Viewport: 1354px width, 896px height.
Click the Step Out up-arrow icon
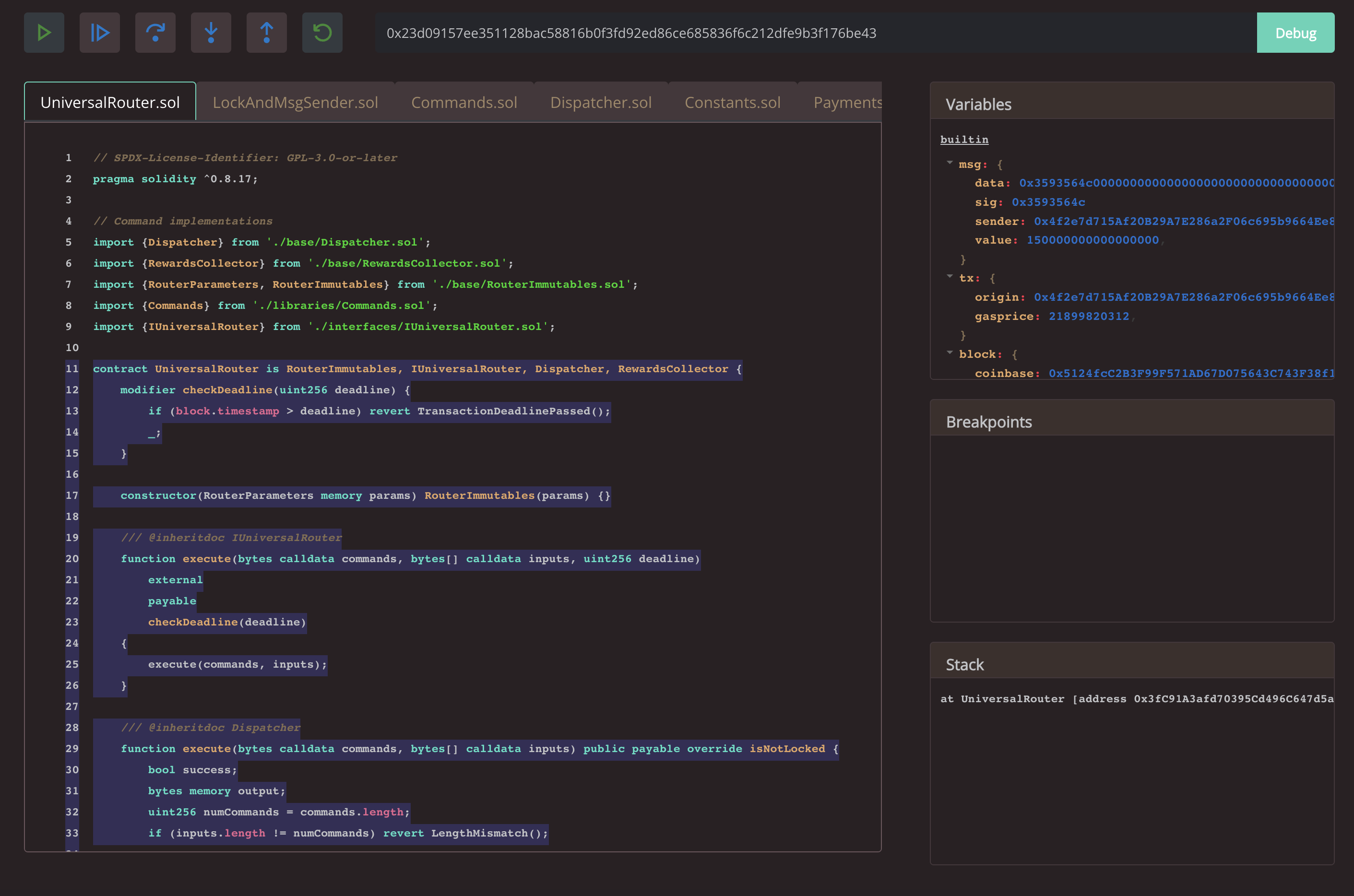pos(266,33)
